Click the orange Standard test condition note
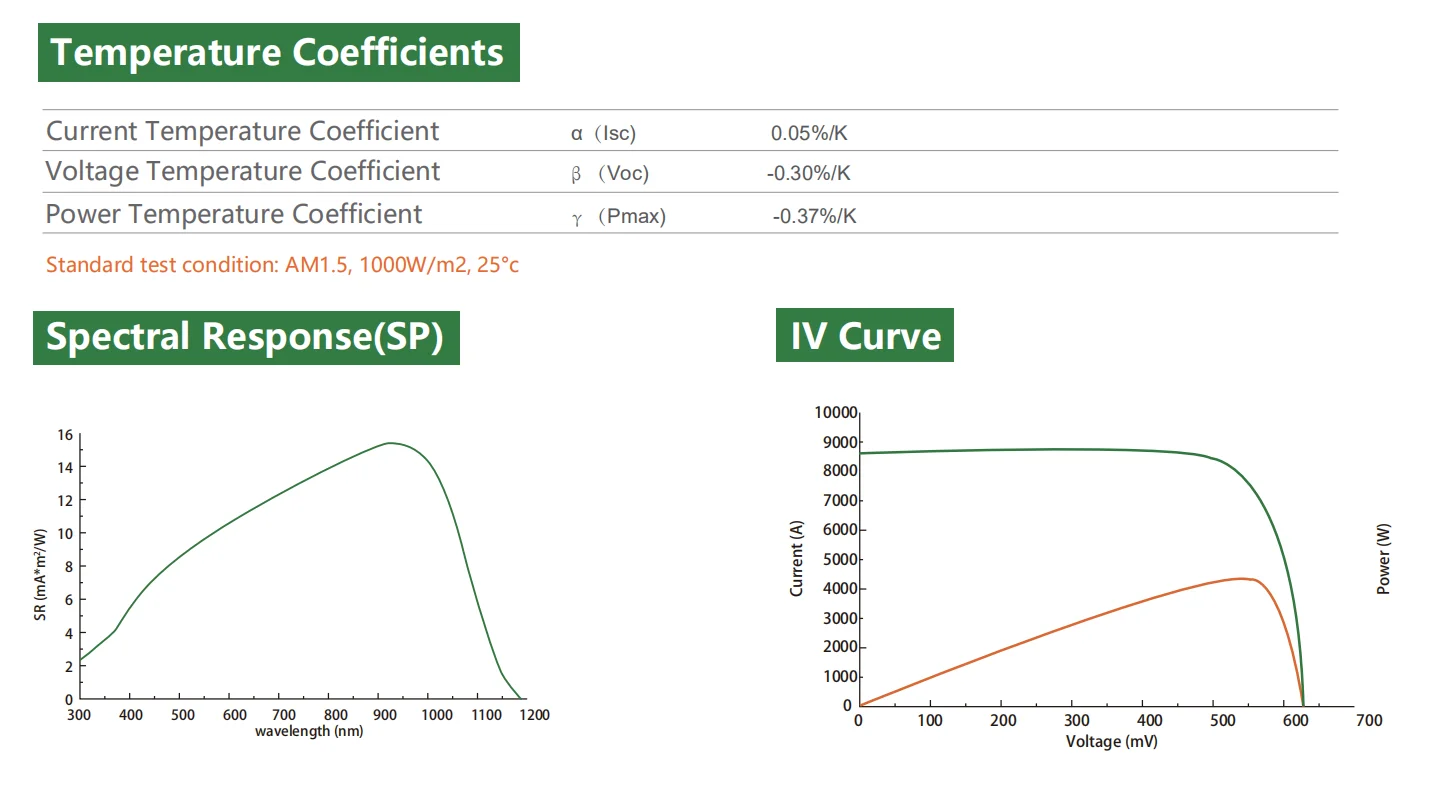This screenshot has height=806, width=1442. [283, 265]
